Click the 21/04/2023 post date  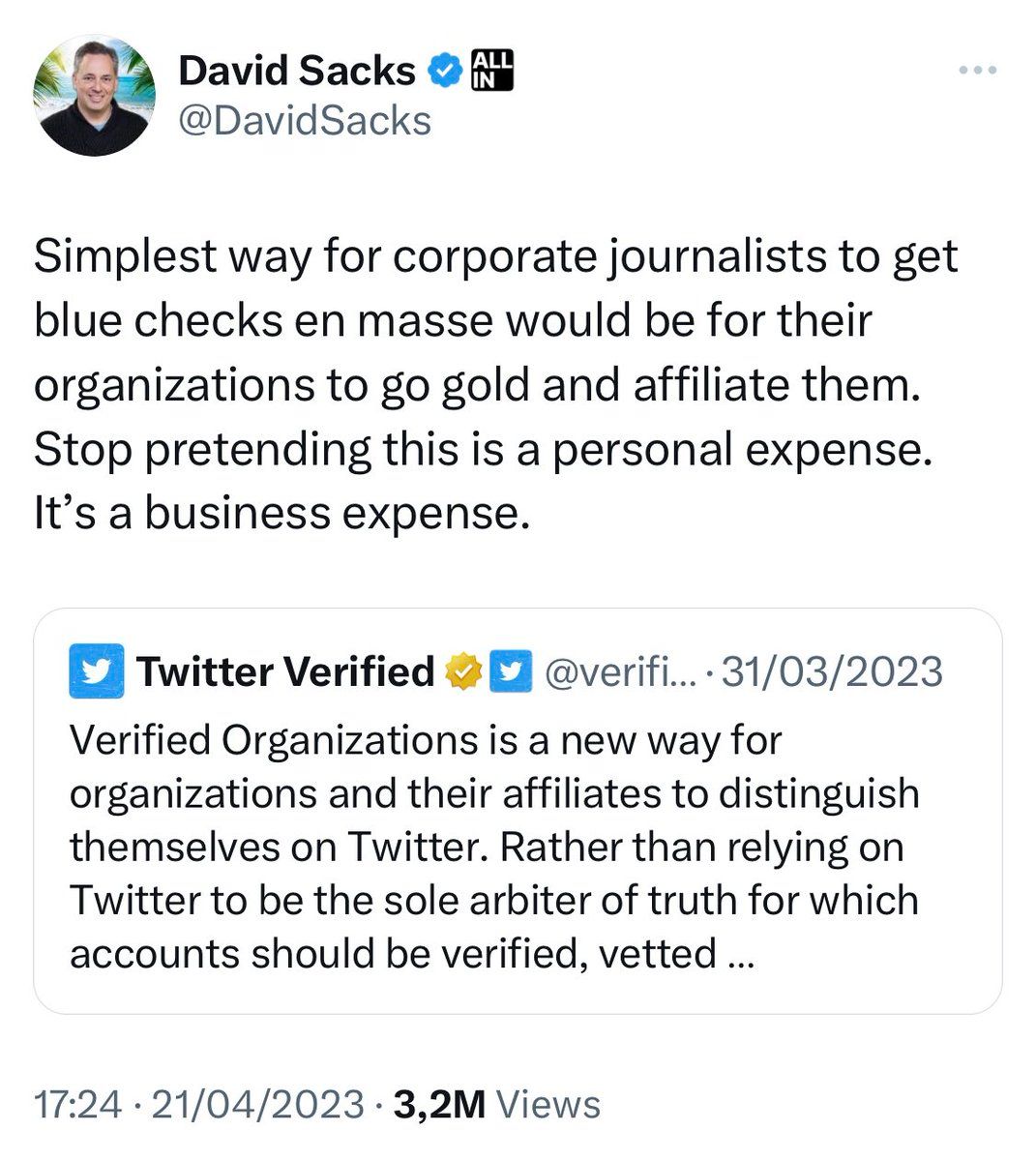[x=258, y=1105]
